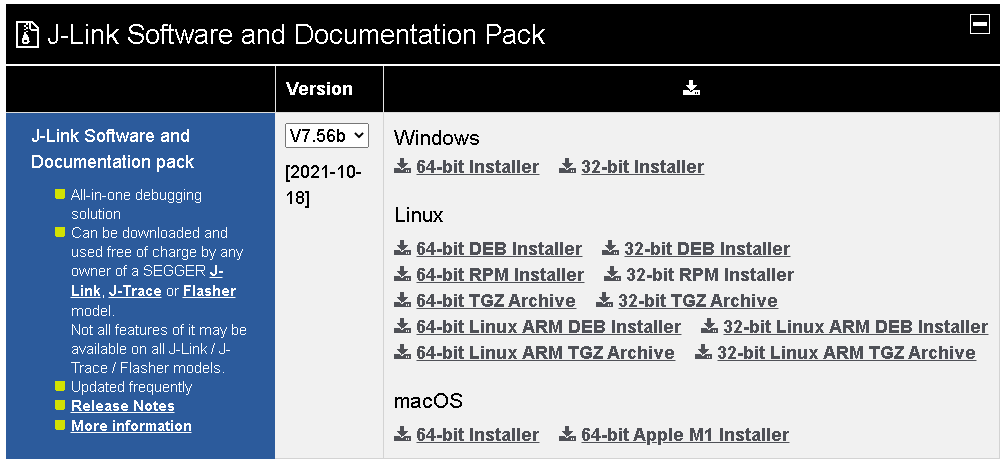Click download icon beside 32-bit DEB Installer

pyautogui.click(x=610, y=248)
